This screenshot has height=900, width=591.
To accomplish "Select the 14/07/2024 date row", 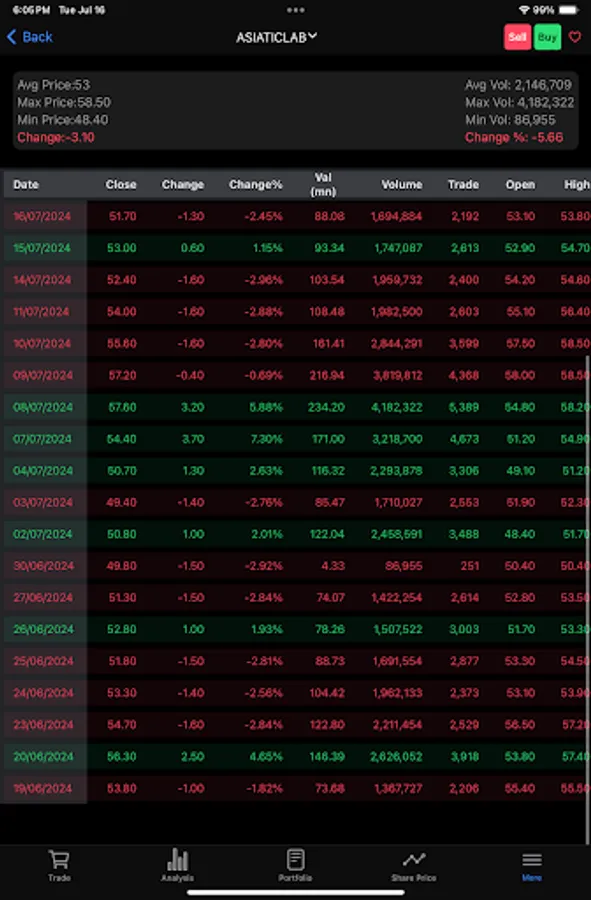I will point(296,280).
